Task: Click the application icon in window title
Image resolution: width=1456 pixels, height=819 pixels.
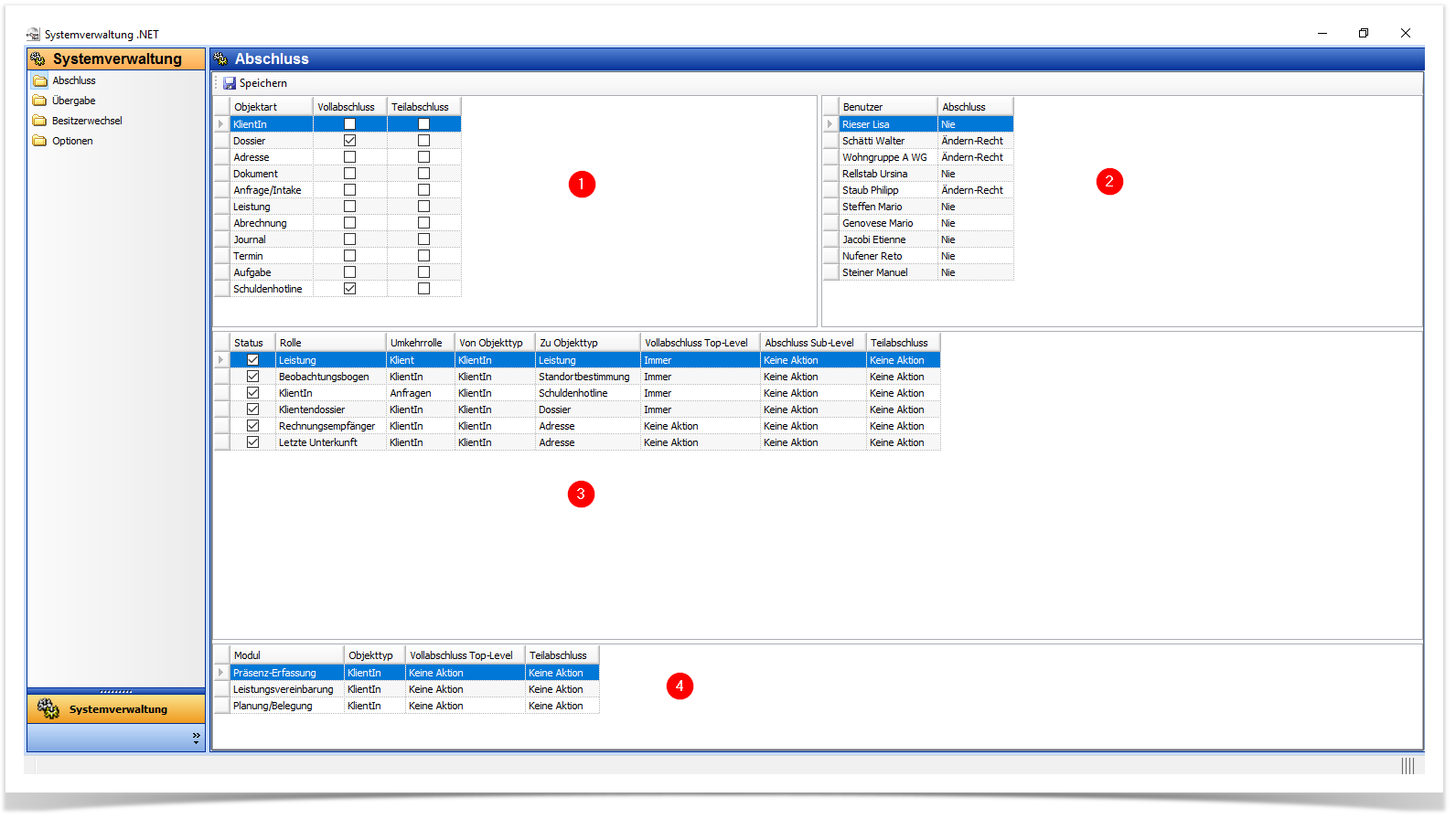Action: point(33,35)
